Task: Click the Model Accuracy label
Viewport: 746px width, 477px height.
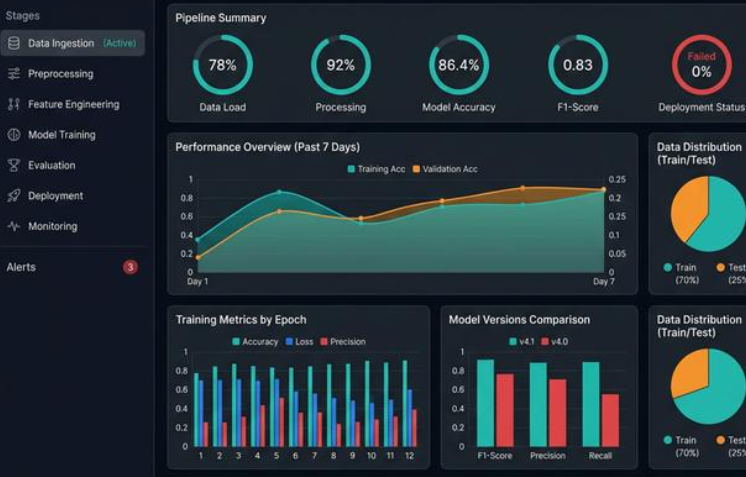Action: [x=459, y=107]
